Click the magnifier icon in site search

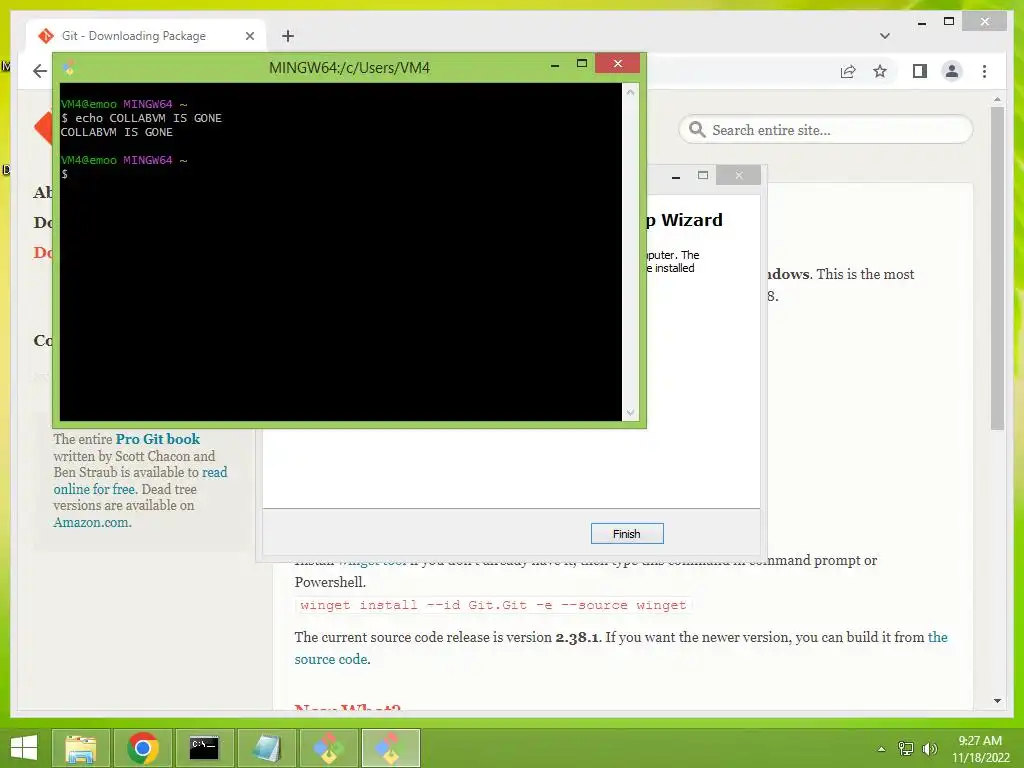[x=697, y=129]
